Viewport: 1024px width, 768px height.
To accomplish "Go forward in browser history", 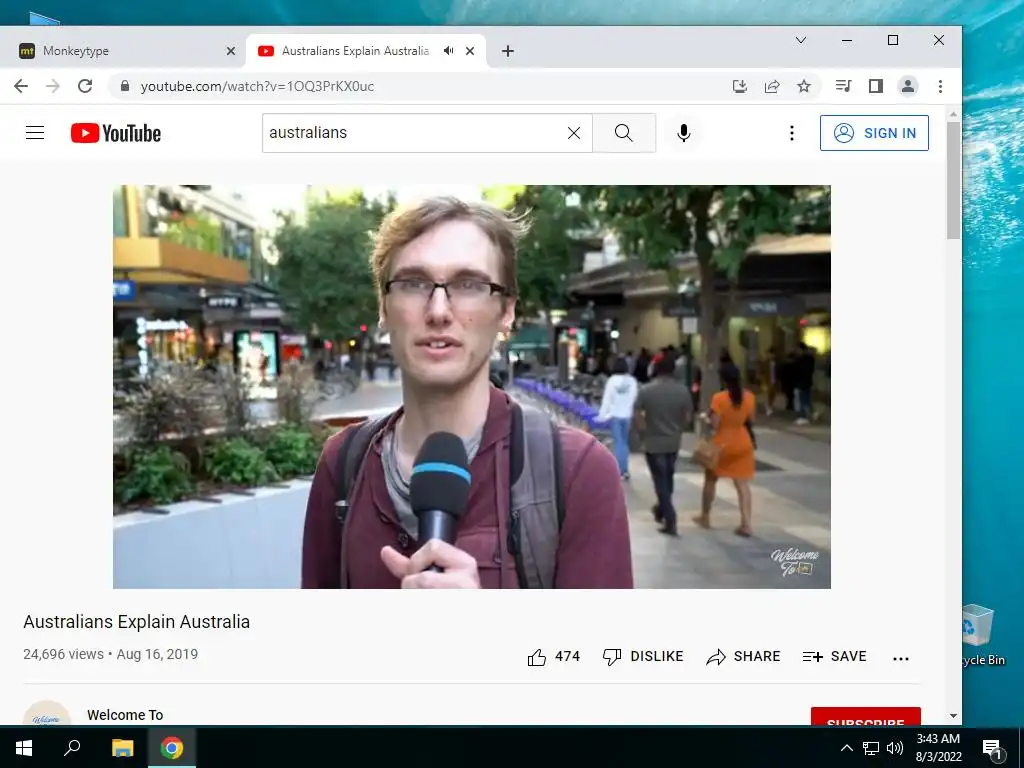I will coord(53,86).
